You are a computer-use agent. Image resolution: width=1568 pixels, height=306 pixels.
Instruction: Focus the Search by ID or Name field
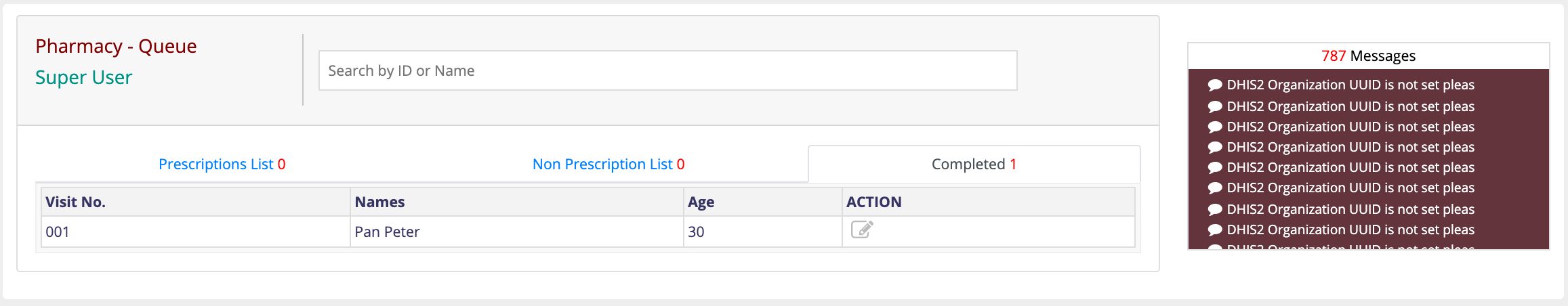[x=667, y=70]
